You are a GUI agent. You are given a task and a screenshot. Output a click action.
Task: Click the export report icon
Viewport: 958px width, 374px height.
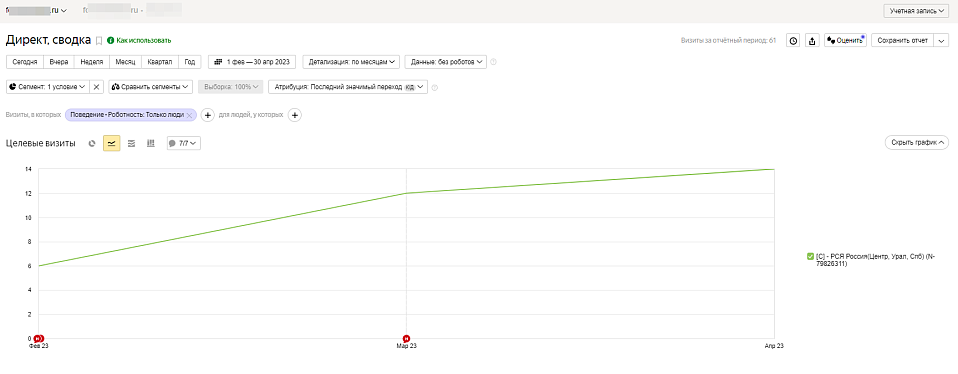click(812, 41)
